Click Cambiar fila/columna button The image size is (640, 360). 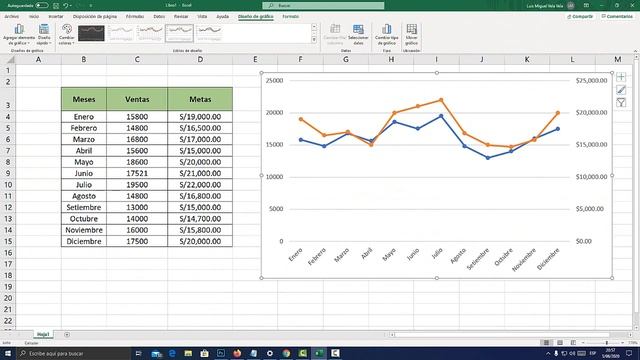[x=335, y=35]
